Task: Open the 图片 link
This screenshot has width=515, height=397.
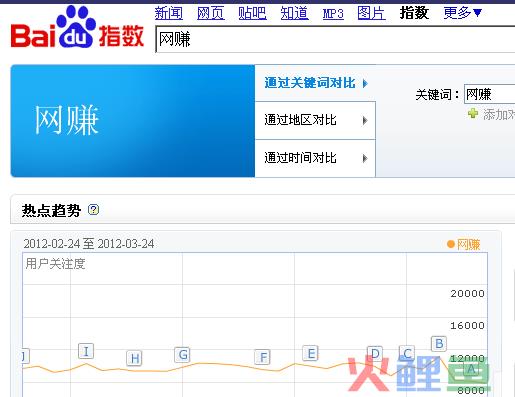Action: (x=371, y=13)
